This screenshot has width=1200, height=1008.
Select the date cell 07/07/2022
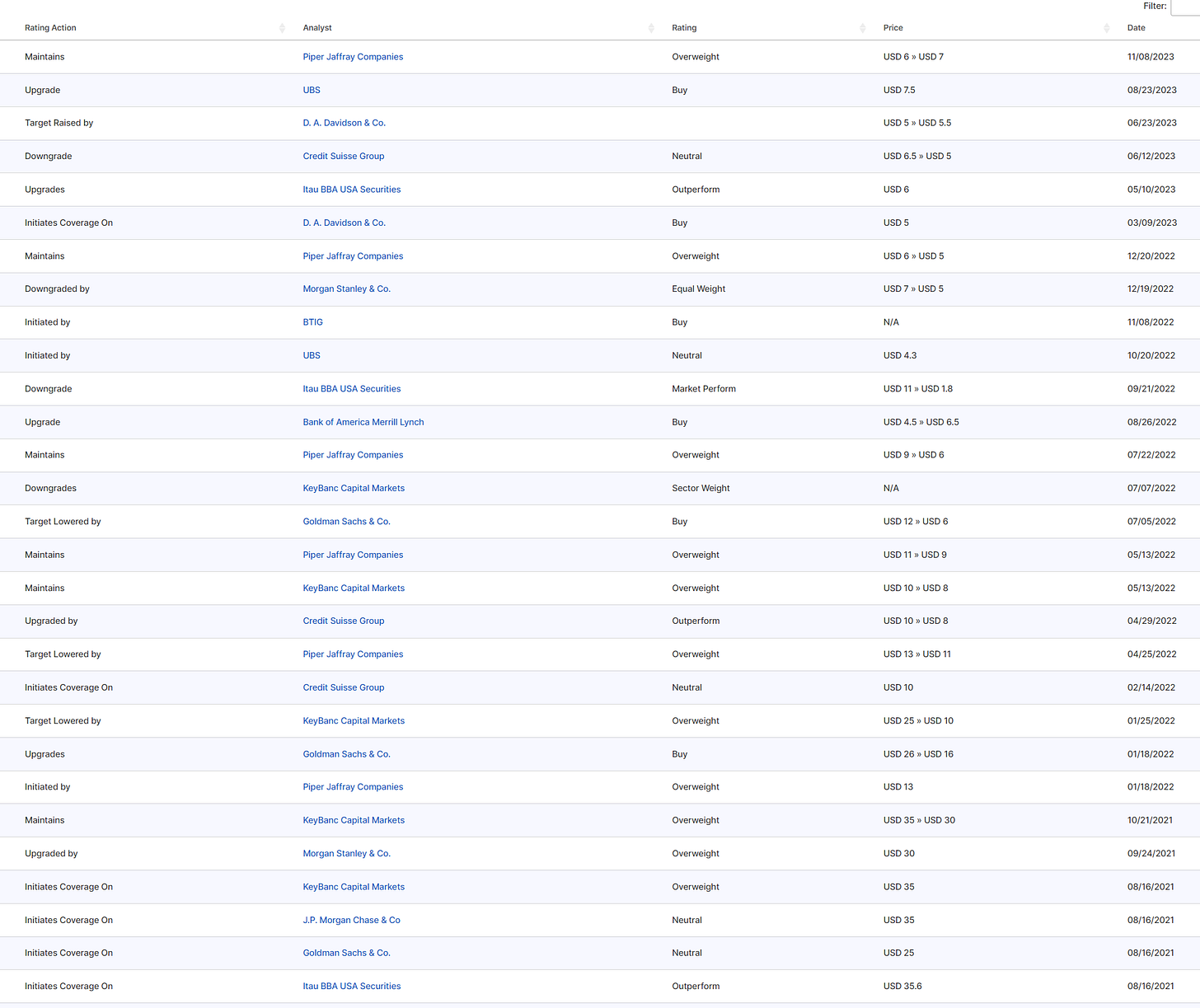pyautogui.click(x=1151, y=488)
